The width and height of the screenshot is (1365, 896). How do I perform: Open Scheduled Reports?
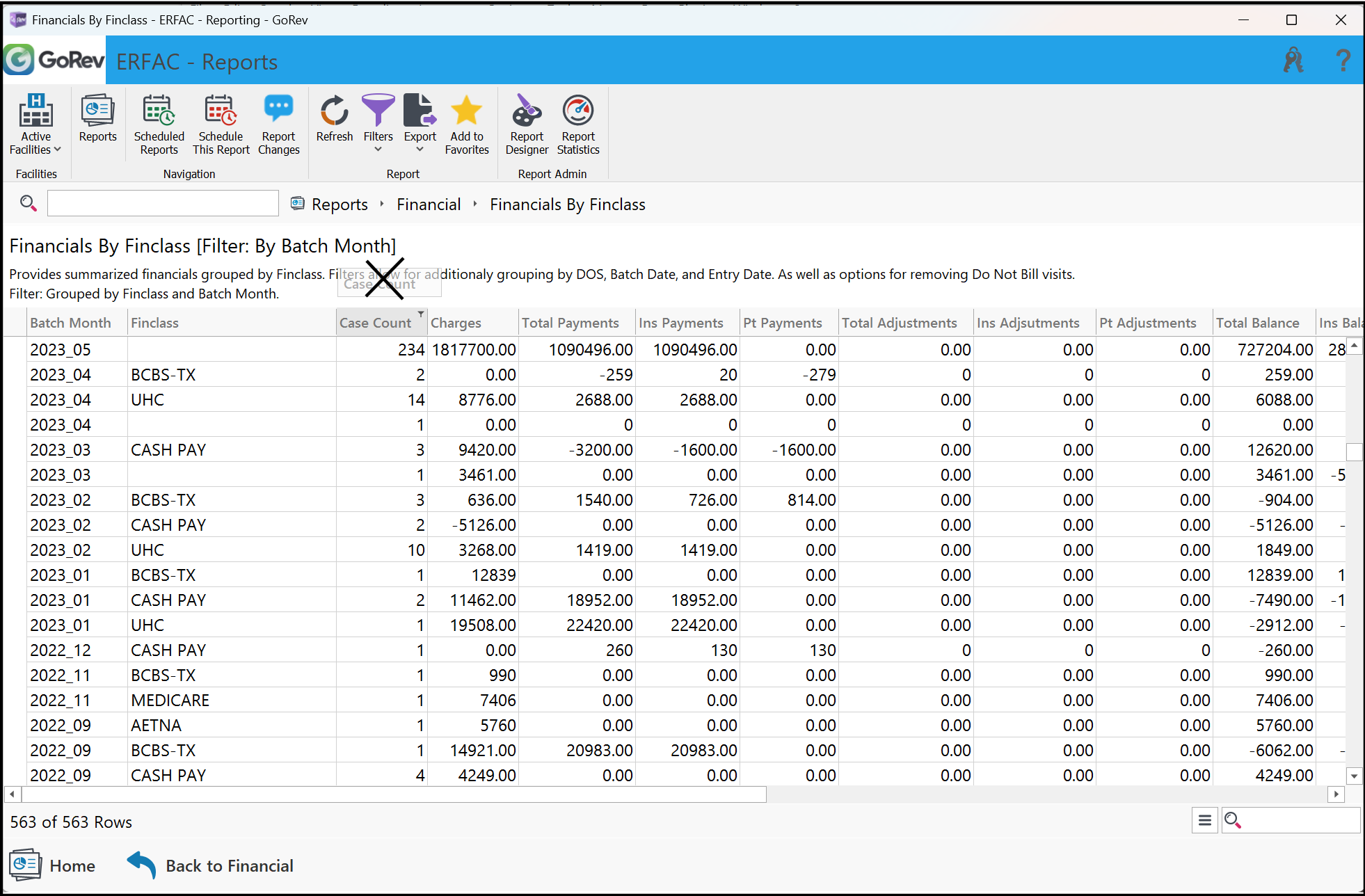tap(159, 125)
